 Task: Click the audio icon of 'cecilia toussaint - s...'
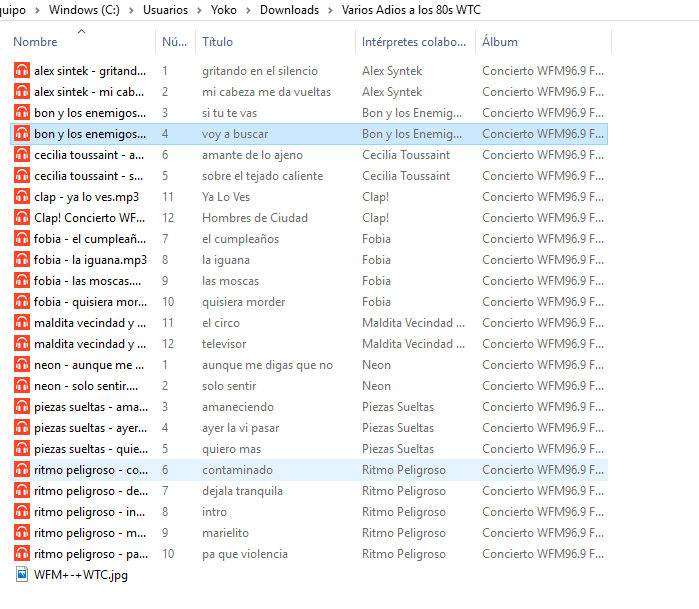[22, 176]
